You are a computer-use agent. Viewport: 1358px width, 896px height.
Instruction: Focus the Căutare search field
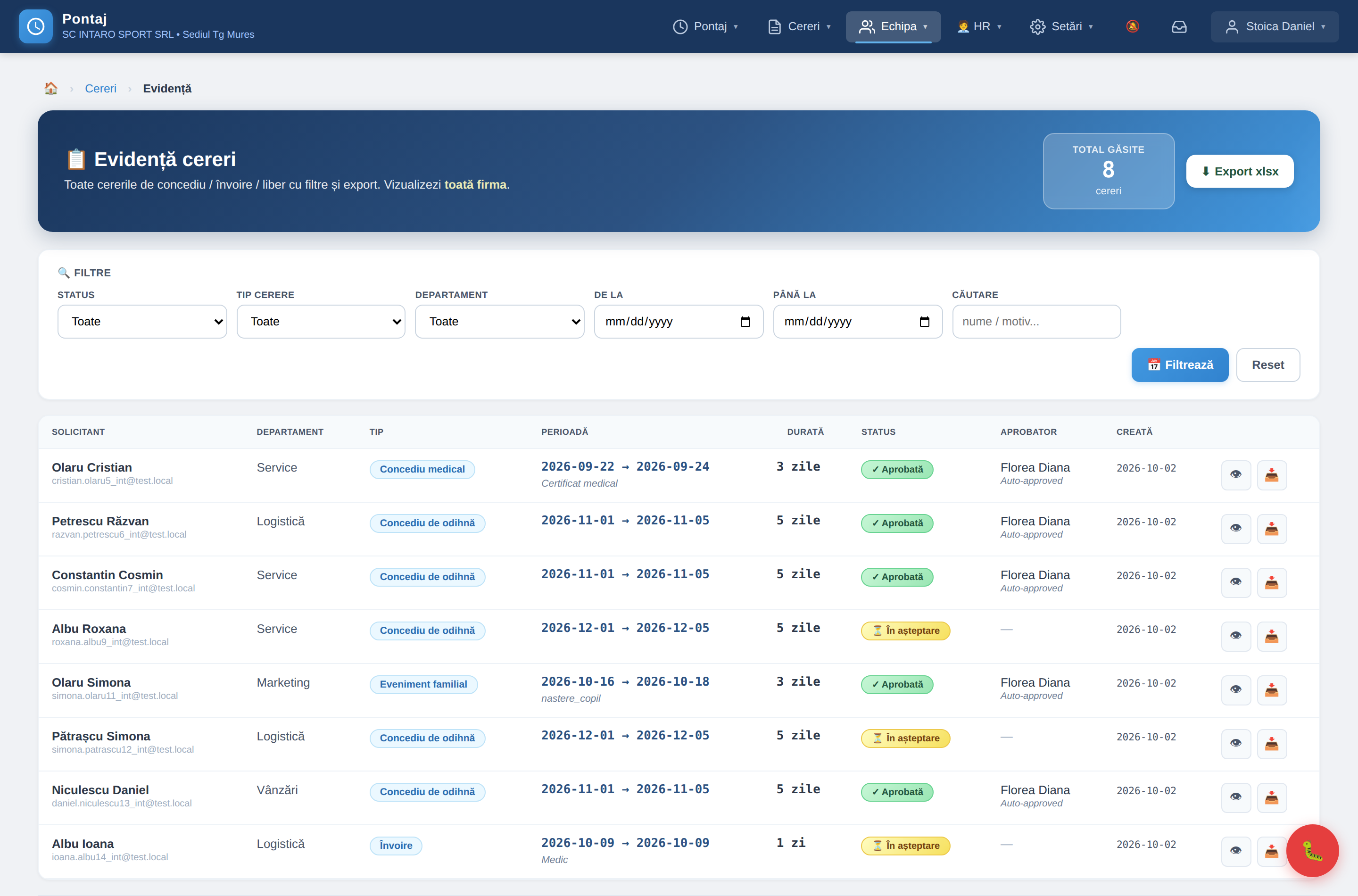1036,322
